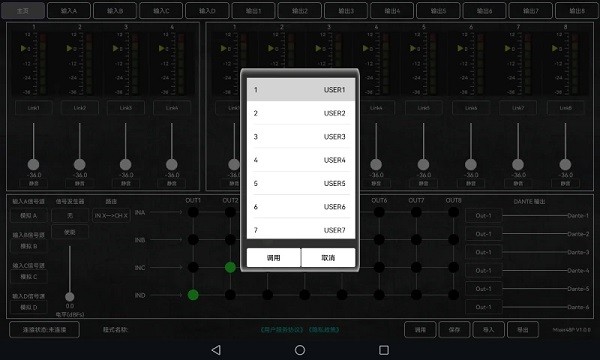Select preset 4 USER4 in the dialog
Image resolution: width=600 pixels, height=360 pixels.
(x=301, y=160)
